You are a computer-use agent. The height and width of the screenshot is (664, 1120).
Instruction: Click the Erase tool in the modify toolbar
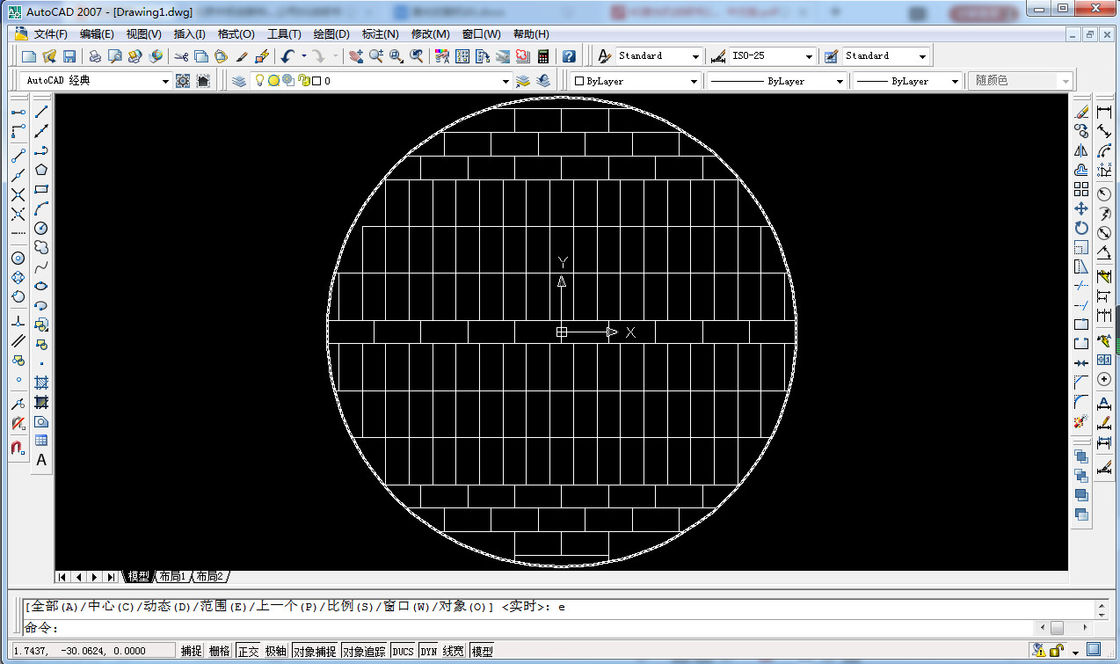(1081, 112)
